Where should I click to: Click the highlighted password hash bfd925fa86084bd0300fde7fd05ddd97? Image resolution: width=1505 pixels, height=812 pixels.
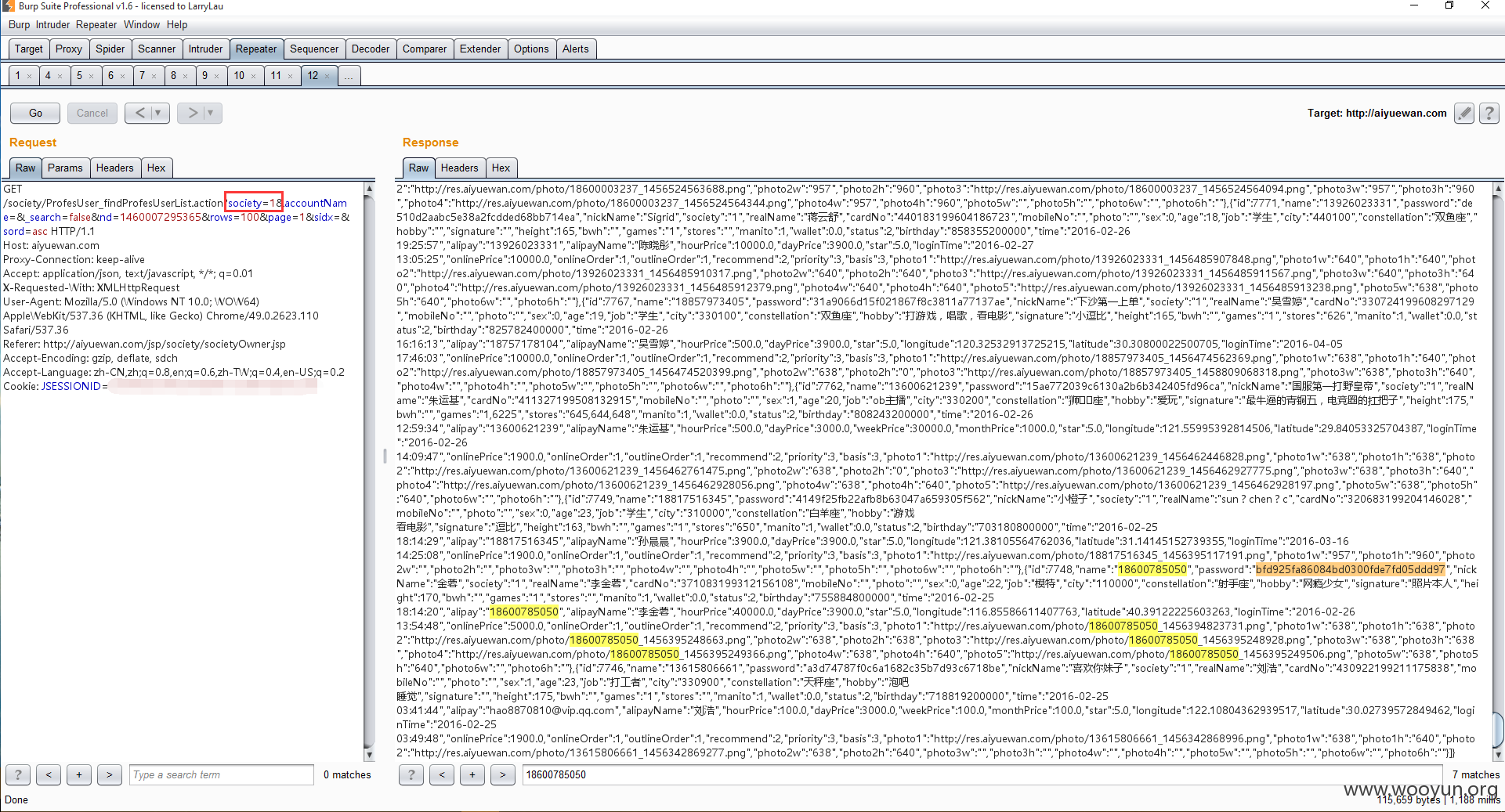pos(1351,570)
